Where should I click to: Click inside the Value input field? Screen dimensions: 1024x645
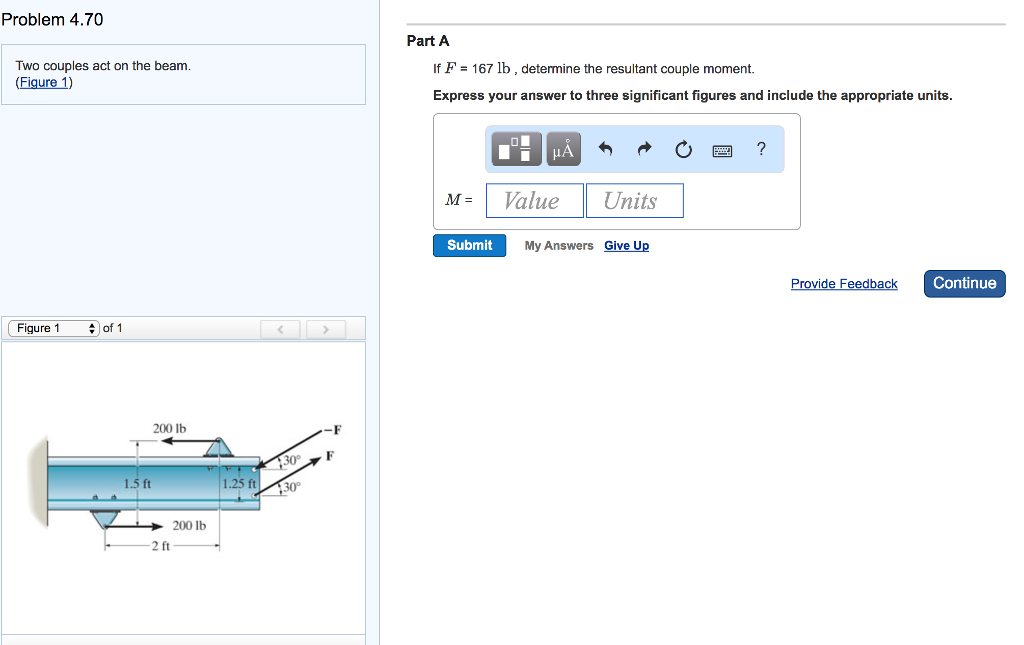point(534,200)
